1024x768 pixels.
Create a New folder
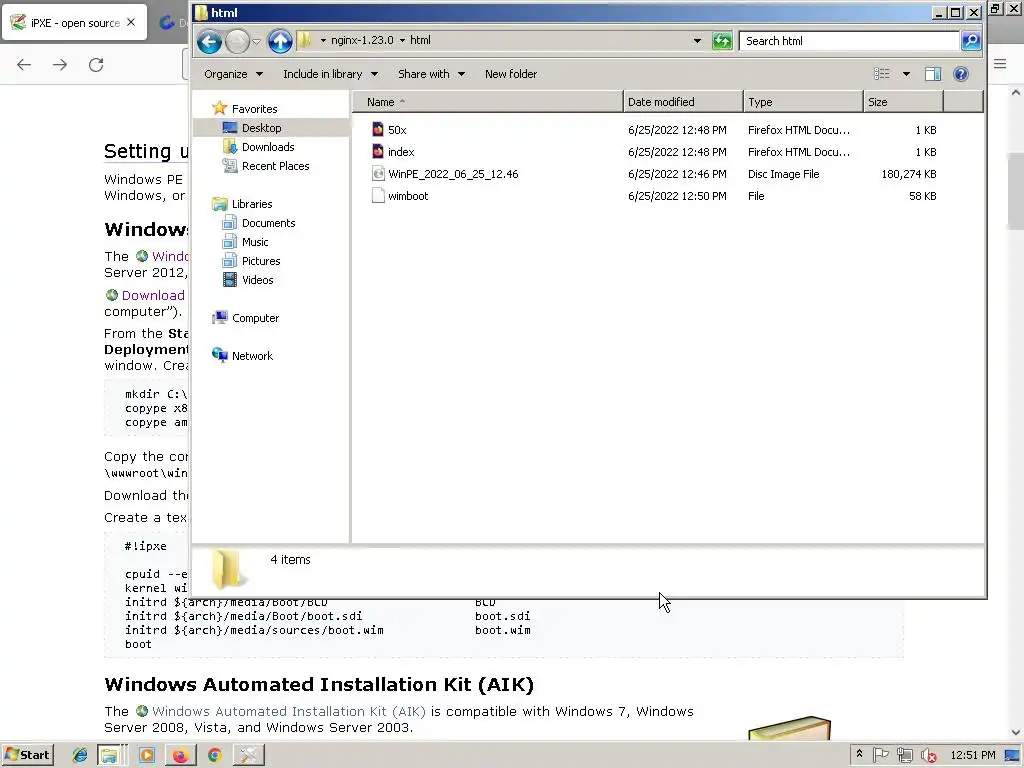(511, 74)
